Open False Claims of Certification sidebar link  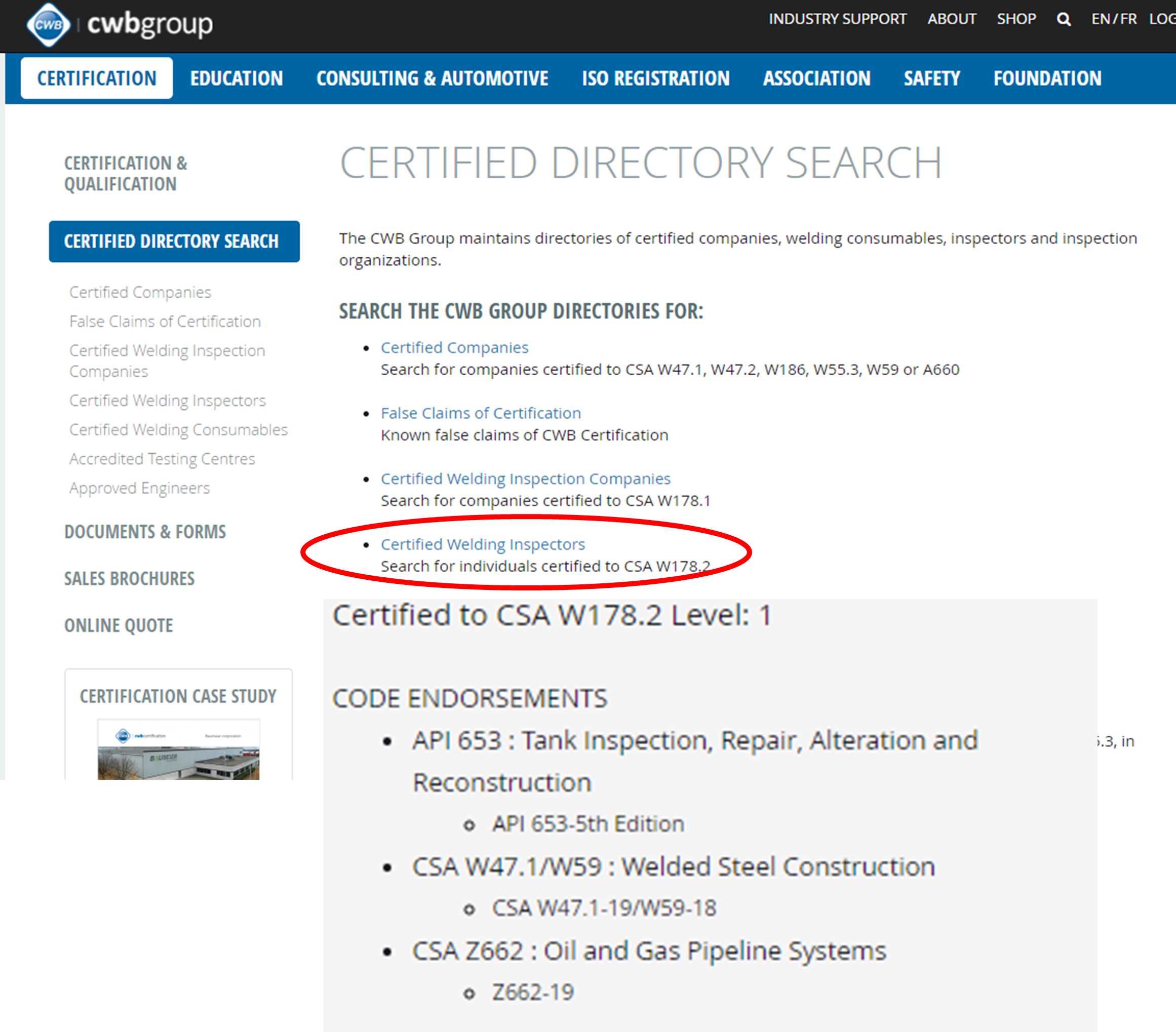coord(165,322)
